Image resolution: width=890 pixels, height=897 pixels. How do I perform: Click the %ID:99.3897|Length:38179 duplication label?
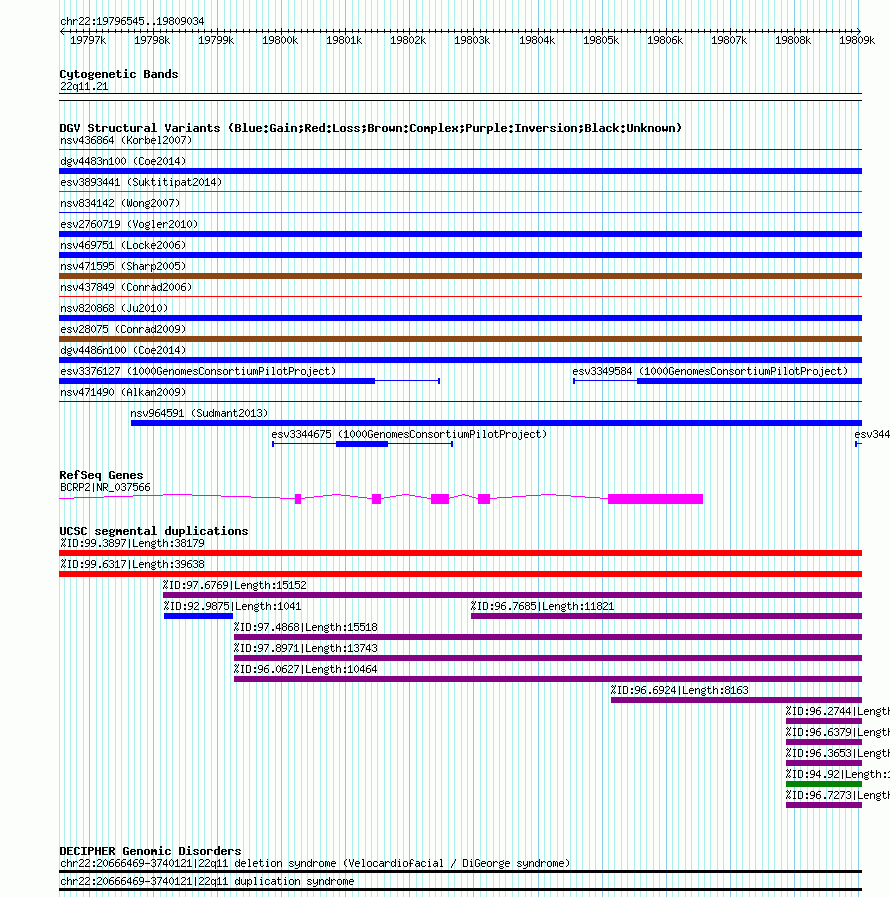pos(132,543)
